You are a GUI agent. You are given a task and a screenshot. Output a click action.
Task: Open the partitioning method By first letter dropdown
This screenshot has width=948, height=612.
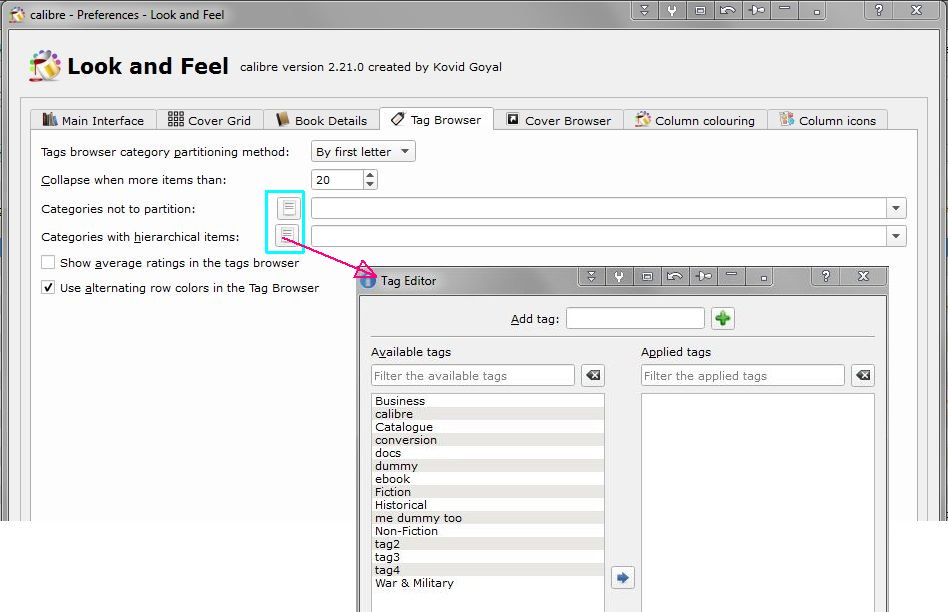pyautogui.click(x=363, y=151)
